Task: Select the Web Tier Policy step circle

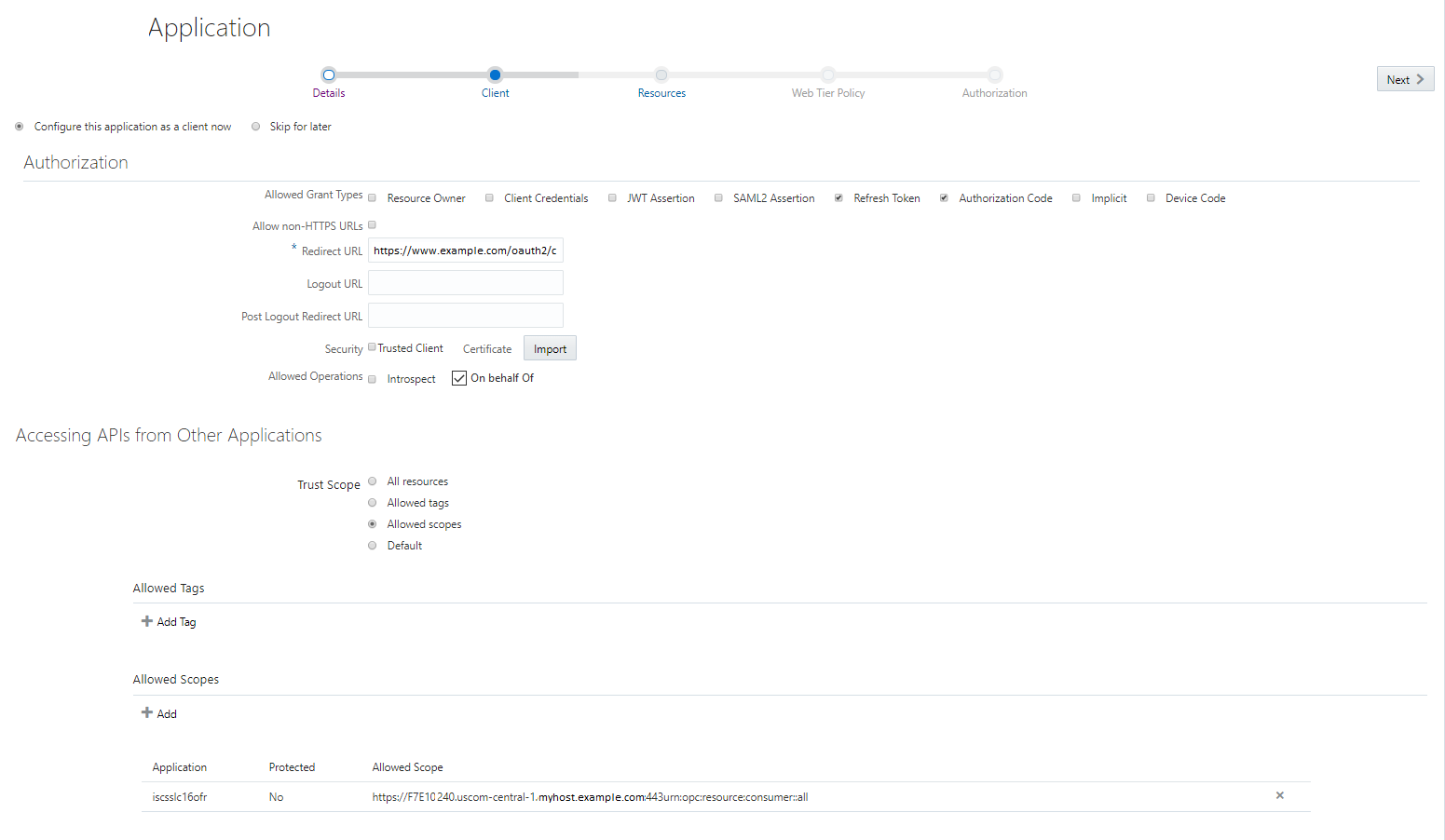Action: click(827, 74)
